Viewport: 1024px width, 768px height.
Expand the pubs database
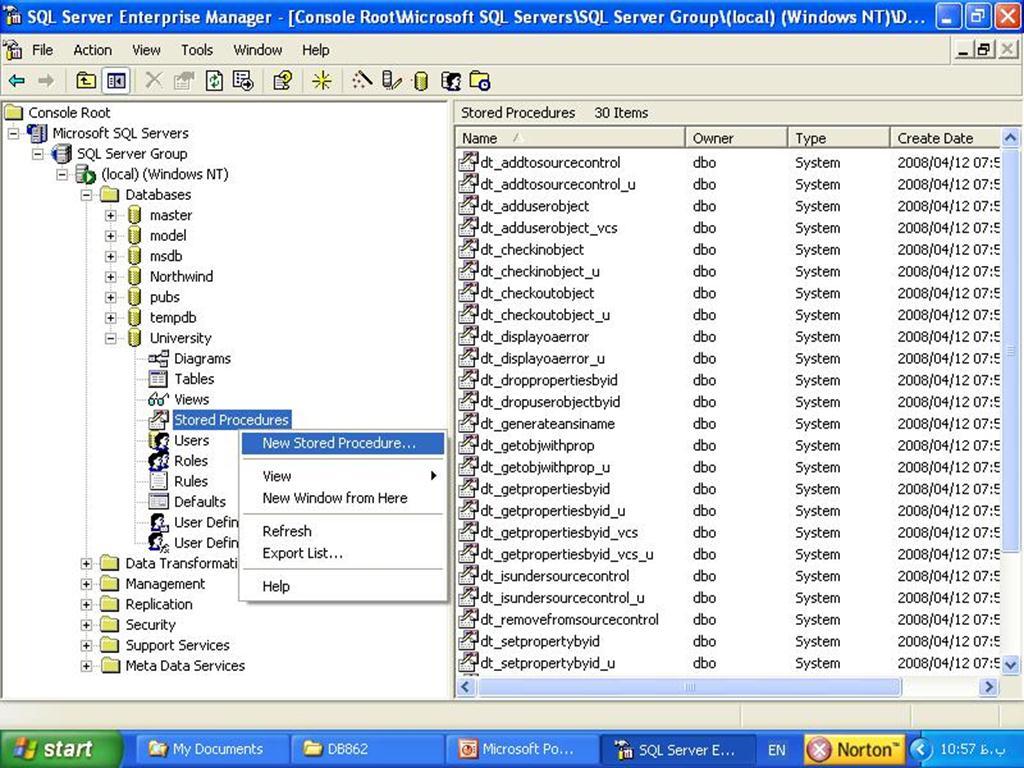point(110,298)
